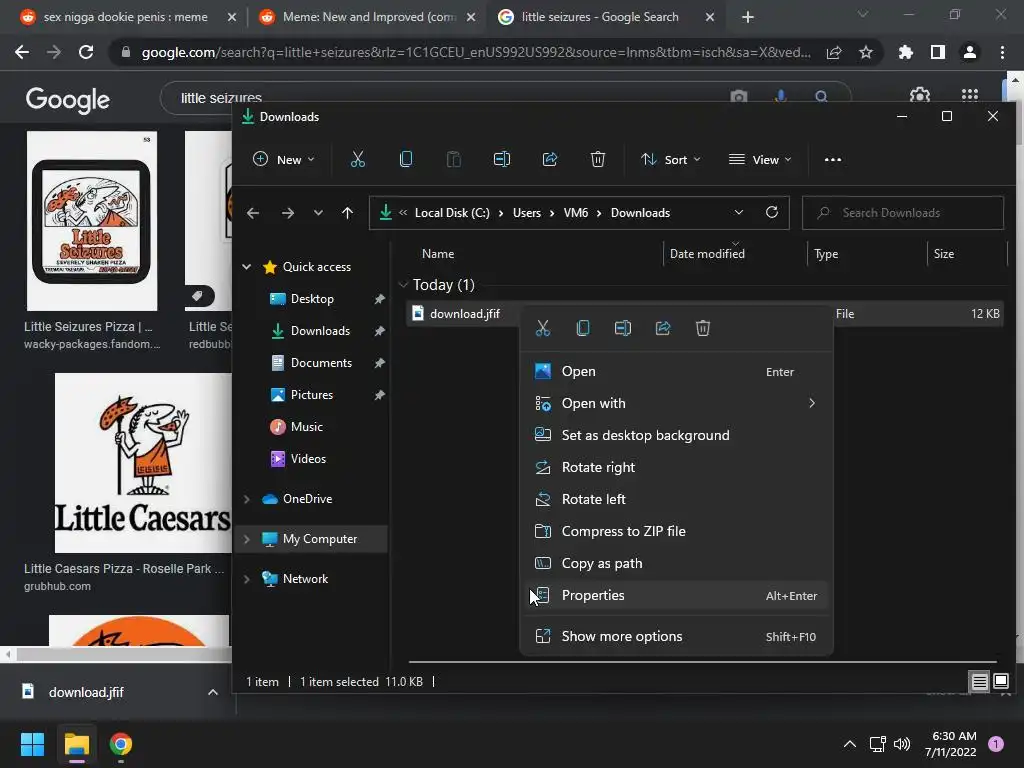Click the Search Downloads field
Viewport: 1024px width, 768px height.
(x=903, y=213)
